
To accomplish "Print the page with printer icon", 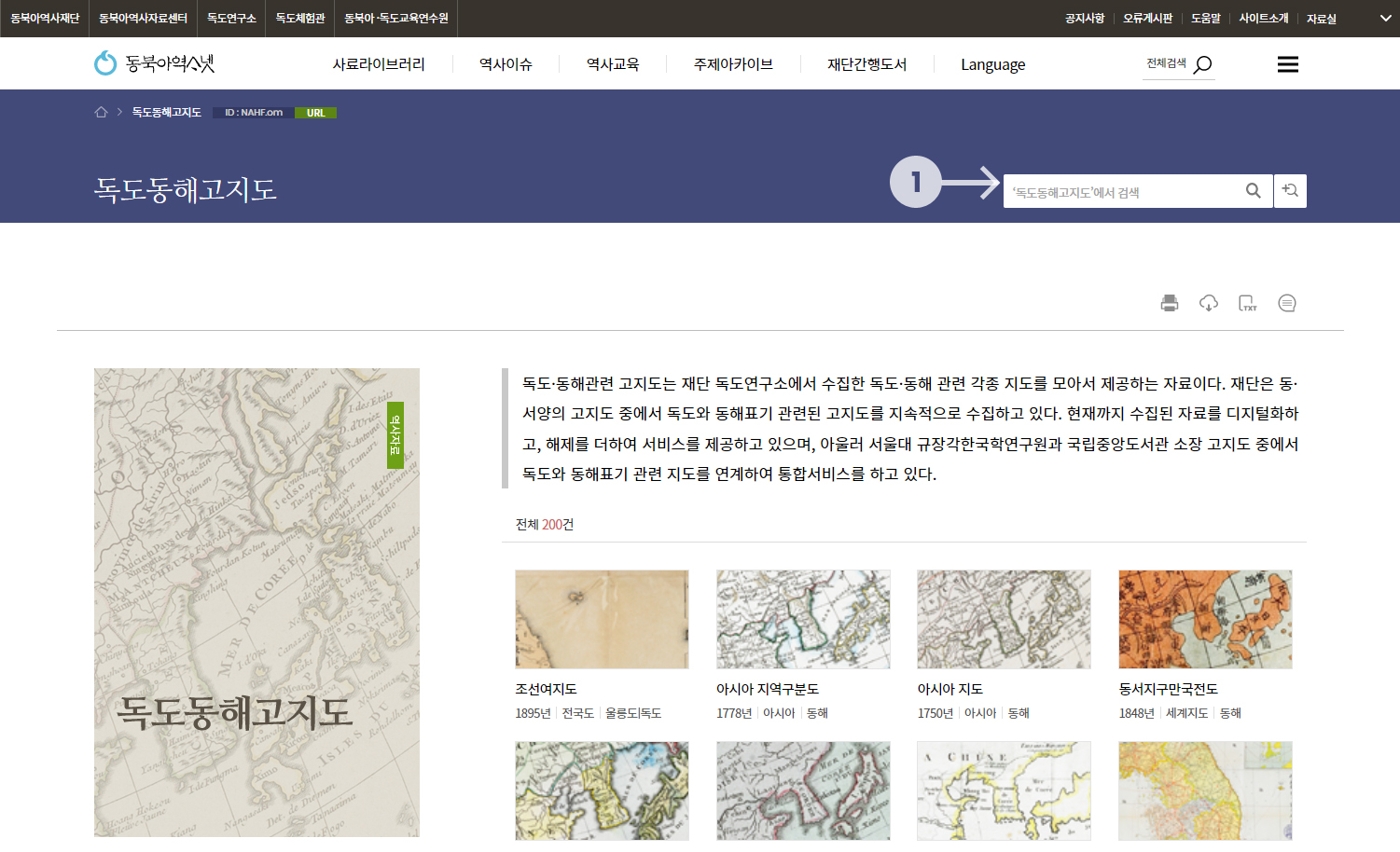I will pyautogui.click(x=1170, y=303).
